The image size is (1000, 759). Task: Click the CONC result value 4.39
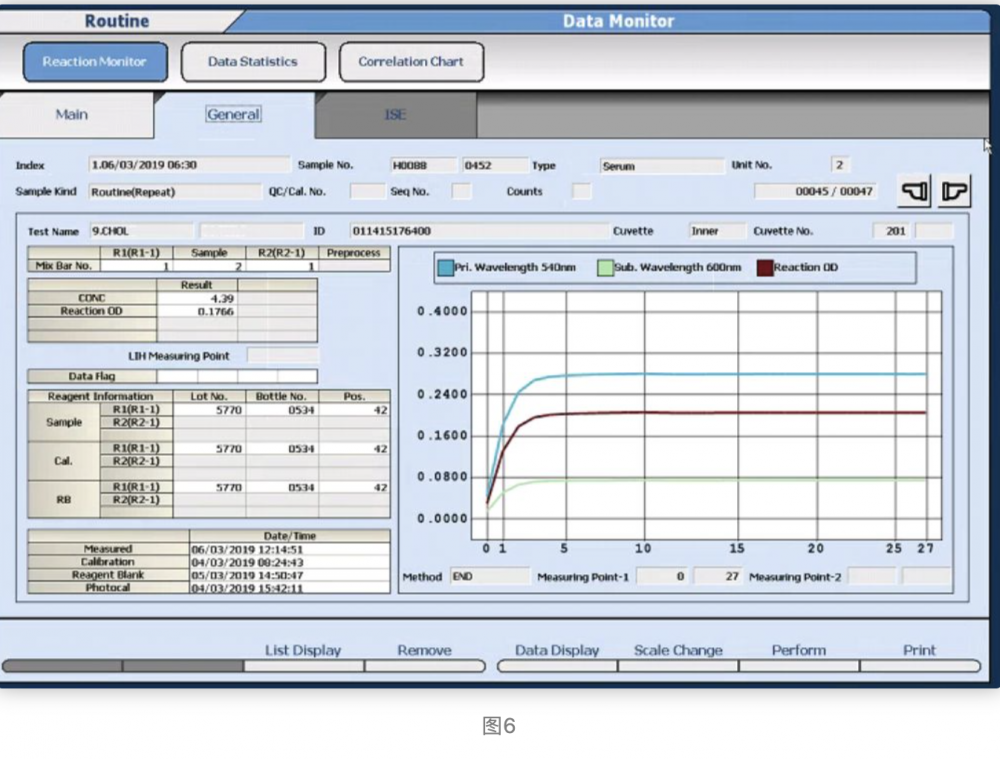pyautogui.click(x=197, y=298)
